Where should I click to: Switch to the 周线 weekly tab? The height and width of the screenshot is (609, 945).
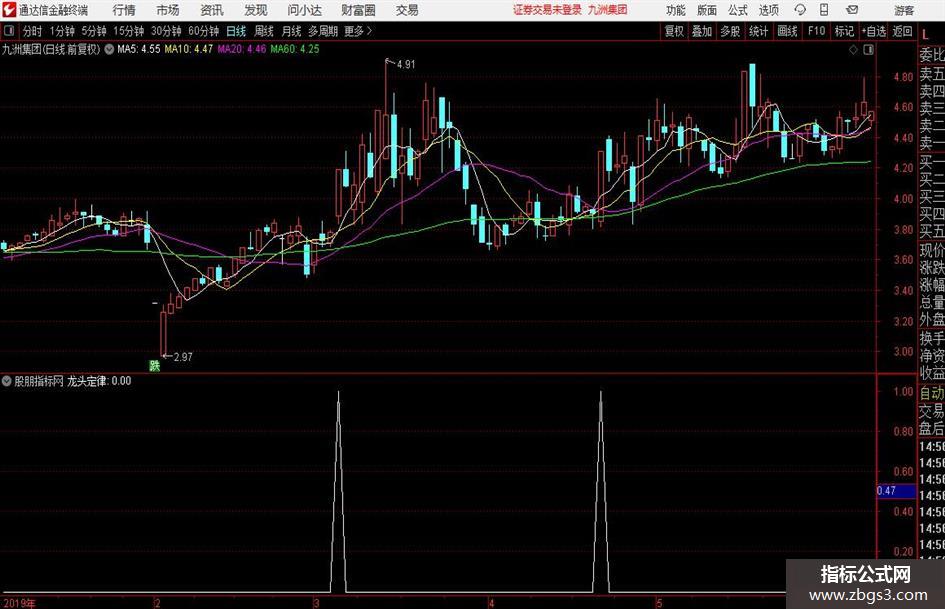[x=264, y=31]
